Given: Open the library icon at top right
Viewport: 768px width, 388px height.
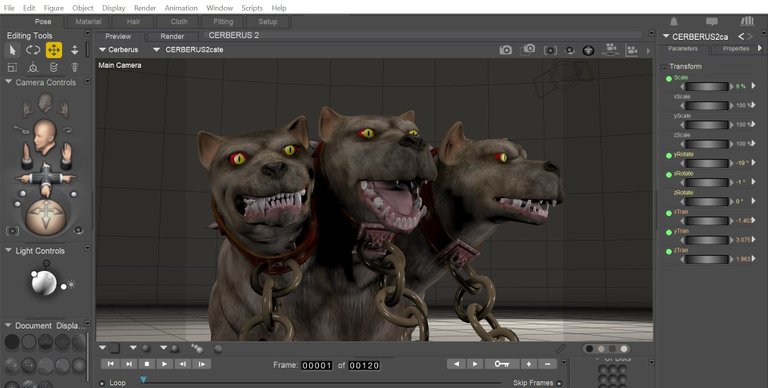Looking at the screenshot, I should pyautogui.click(x=747, y=21).
